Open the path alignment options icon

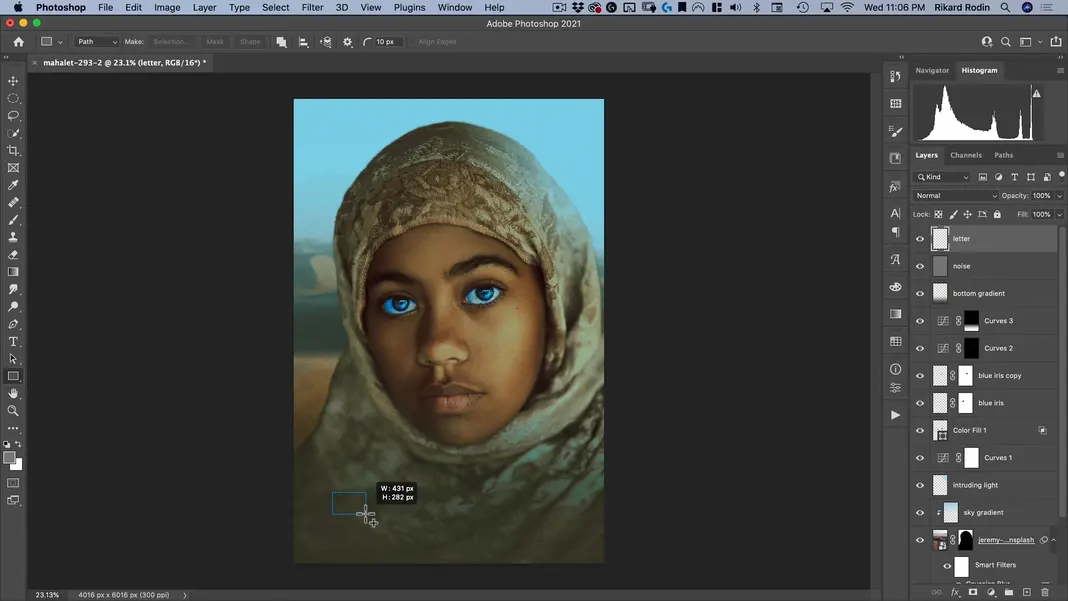[303, 42]
